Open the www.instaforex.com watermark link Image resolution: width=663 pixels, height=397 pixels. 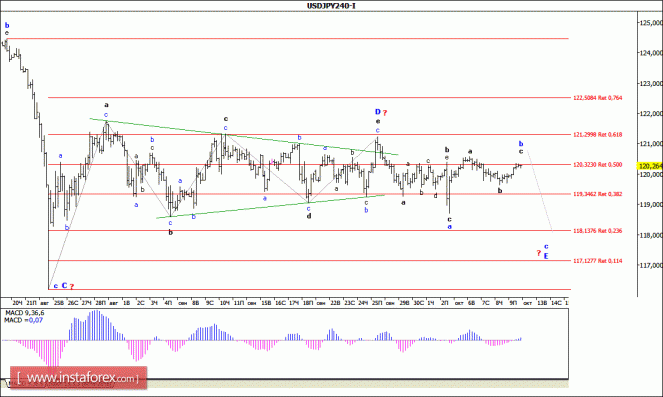(79, 378)
